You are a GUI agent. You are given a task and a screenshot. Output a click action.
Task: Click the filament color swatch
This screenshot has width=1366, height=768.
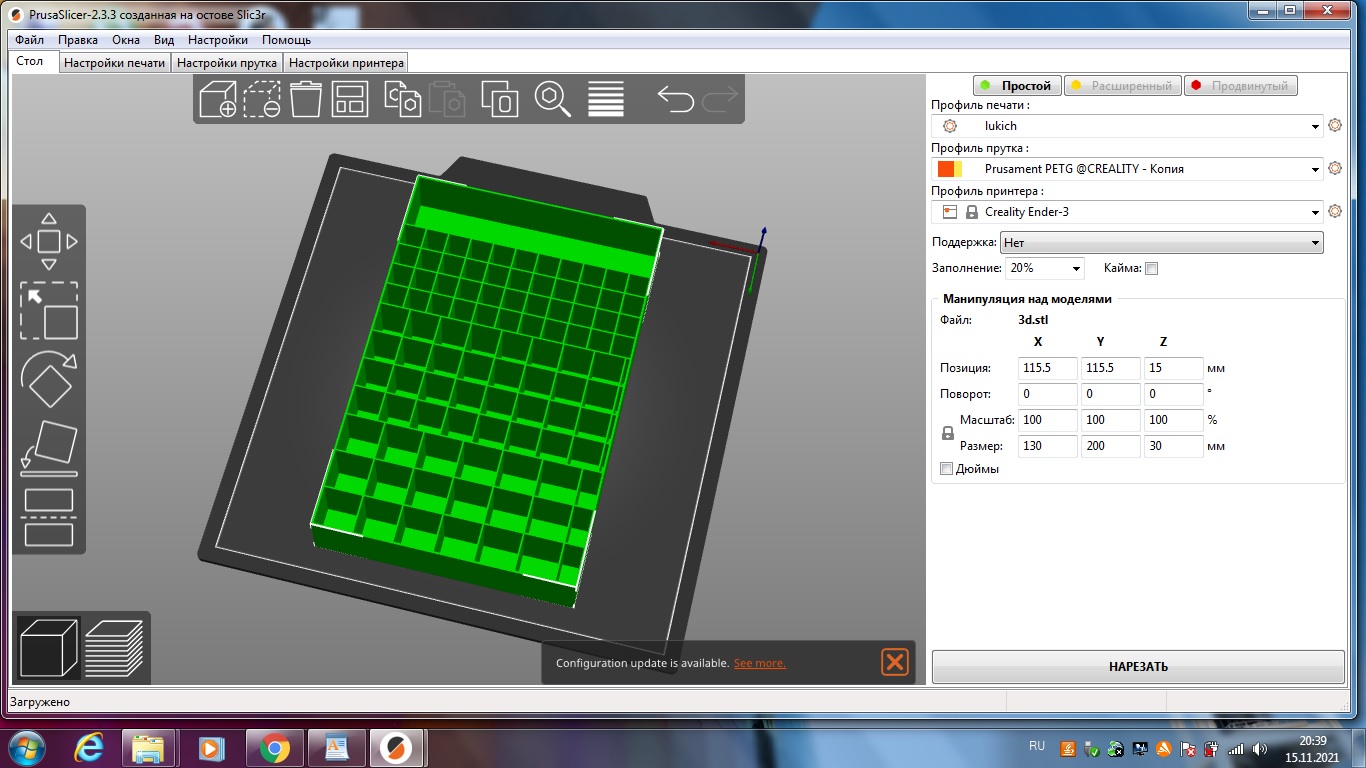tap(950, 169)
